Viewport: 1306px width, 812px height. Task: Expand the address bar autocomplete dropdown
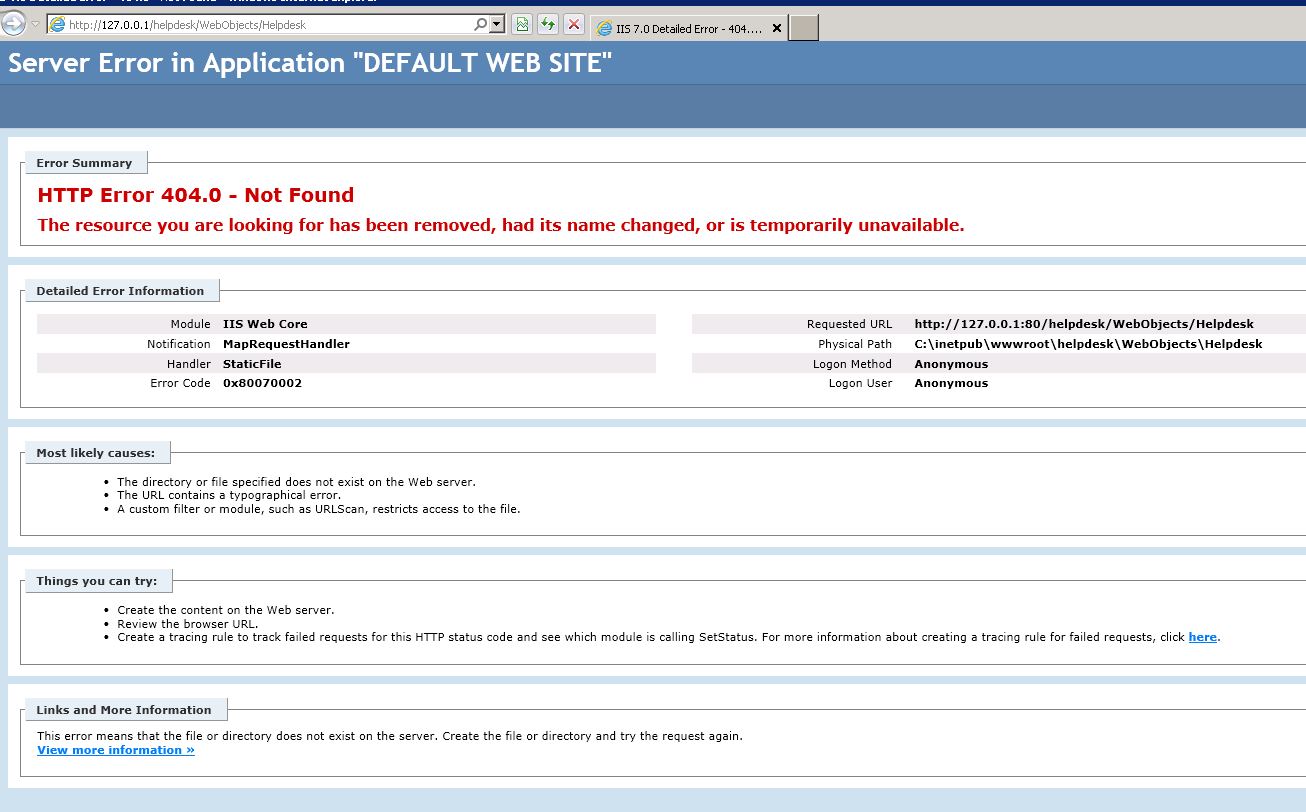pos(497,24)
